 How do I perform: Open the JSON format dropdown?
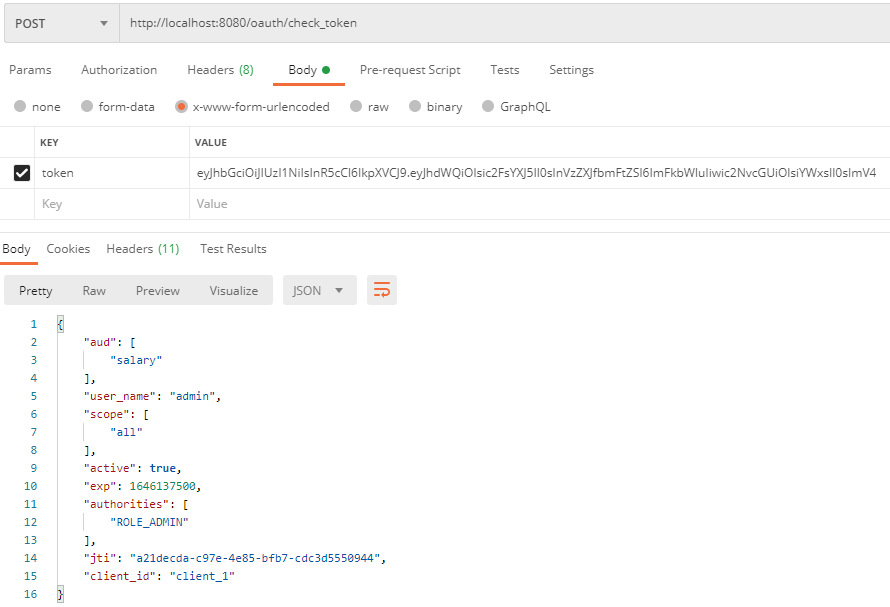(x=320, y=290)
